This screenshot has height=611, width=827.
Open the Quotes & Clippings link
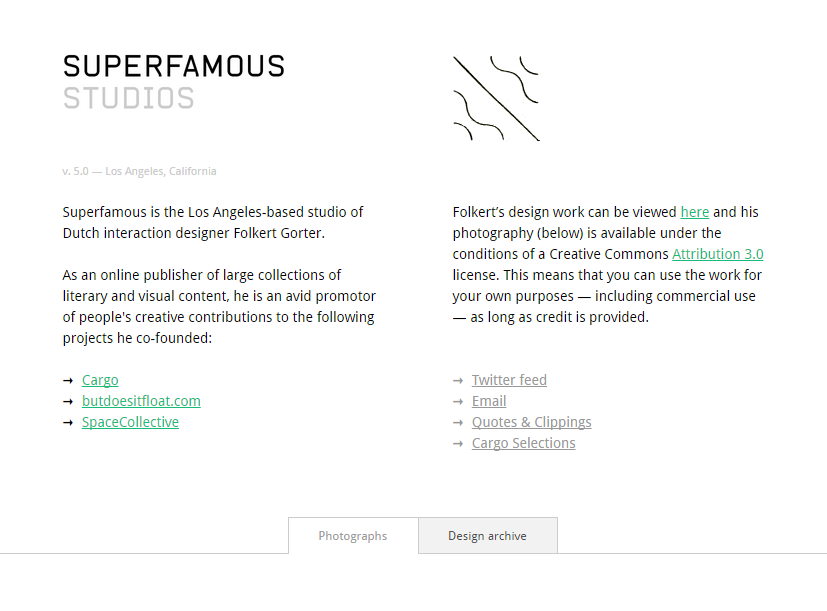tap(531, 422)
